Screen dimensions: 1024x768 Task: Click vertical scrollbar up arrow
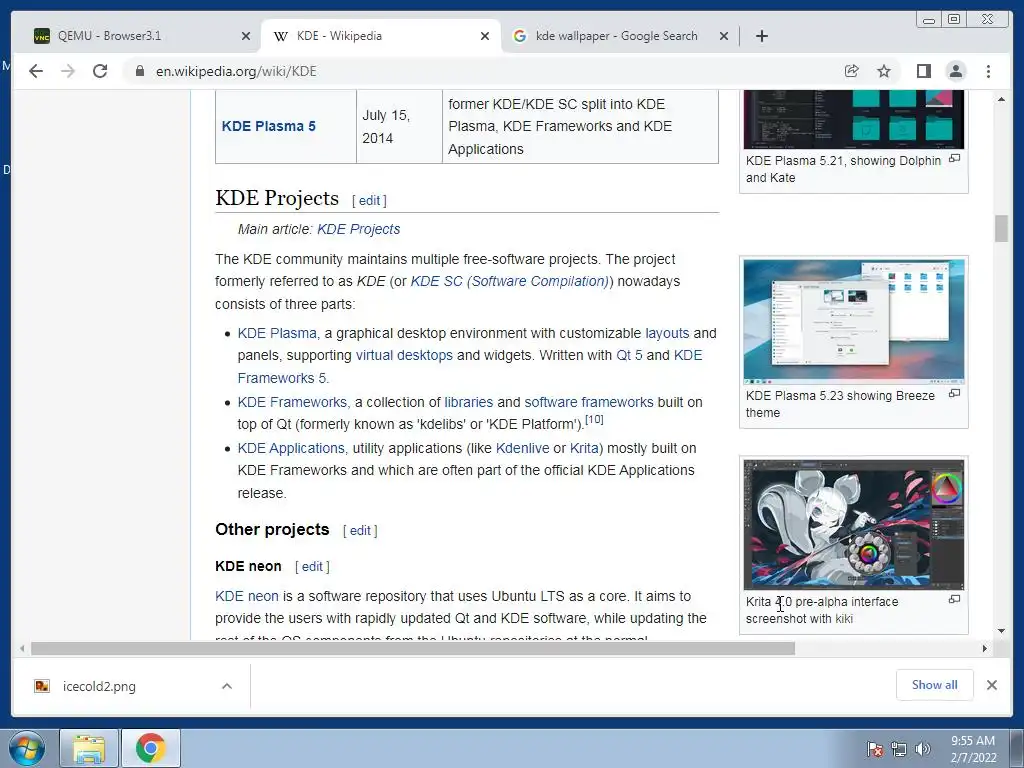pyautogui.click(x=1001, y=99)
